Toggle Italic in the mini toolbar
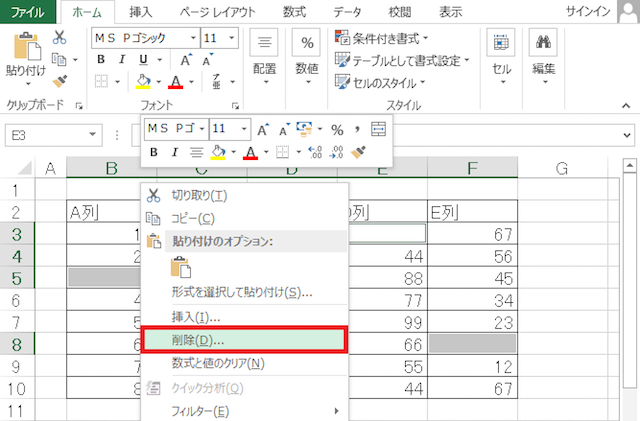This screenshot has height=421, width=640. click(x=174, y=152)
